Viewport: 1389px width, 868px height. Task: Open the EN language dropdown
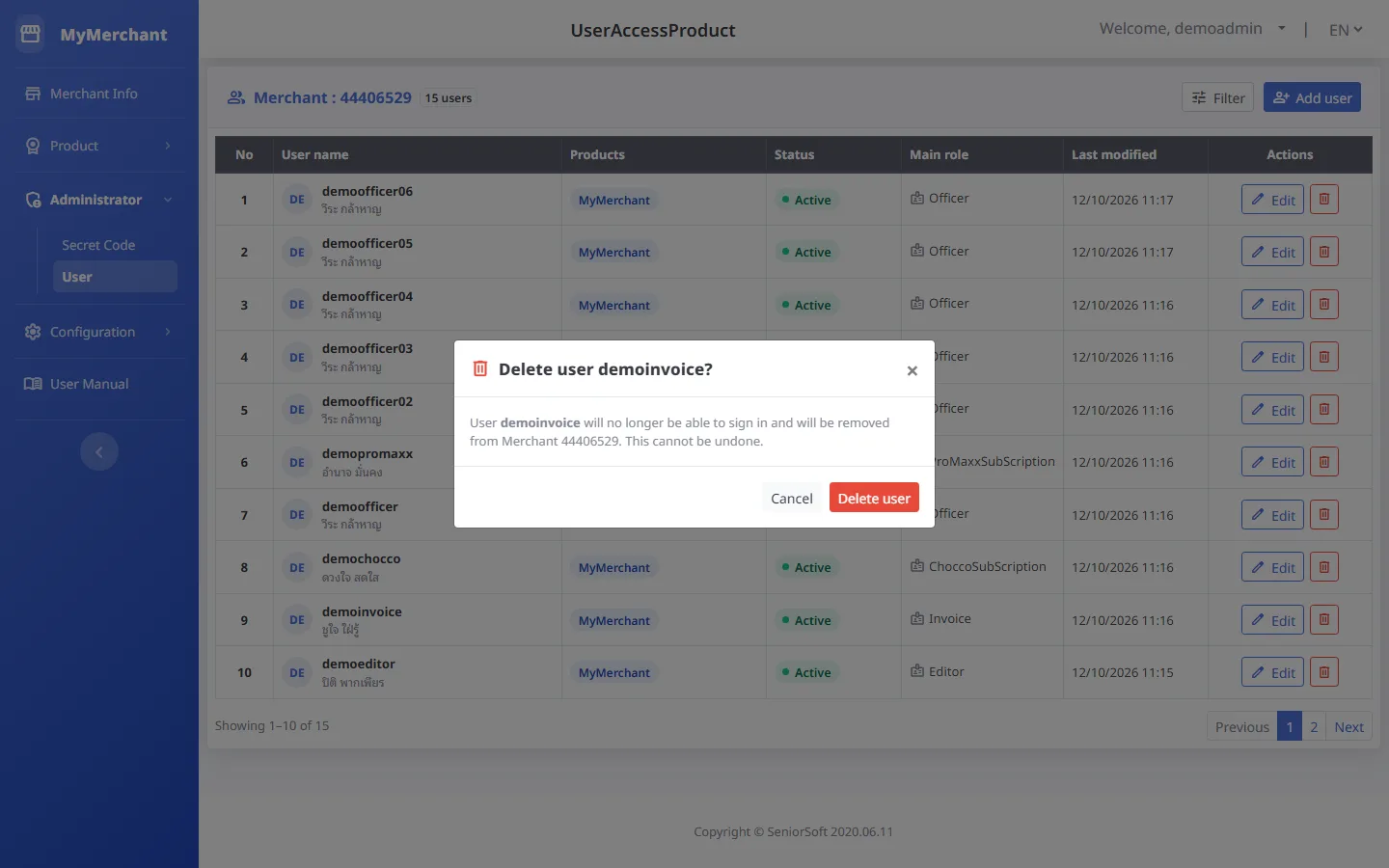click(x=1346, y=30)
